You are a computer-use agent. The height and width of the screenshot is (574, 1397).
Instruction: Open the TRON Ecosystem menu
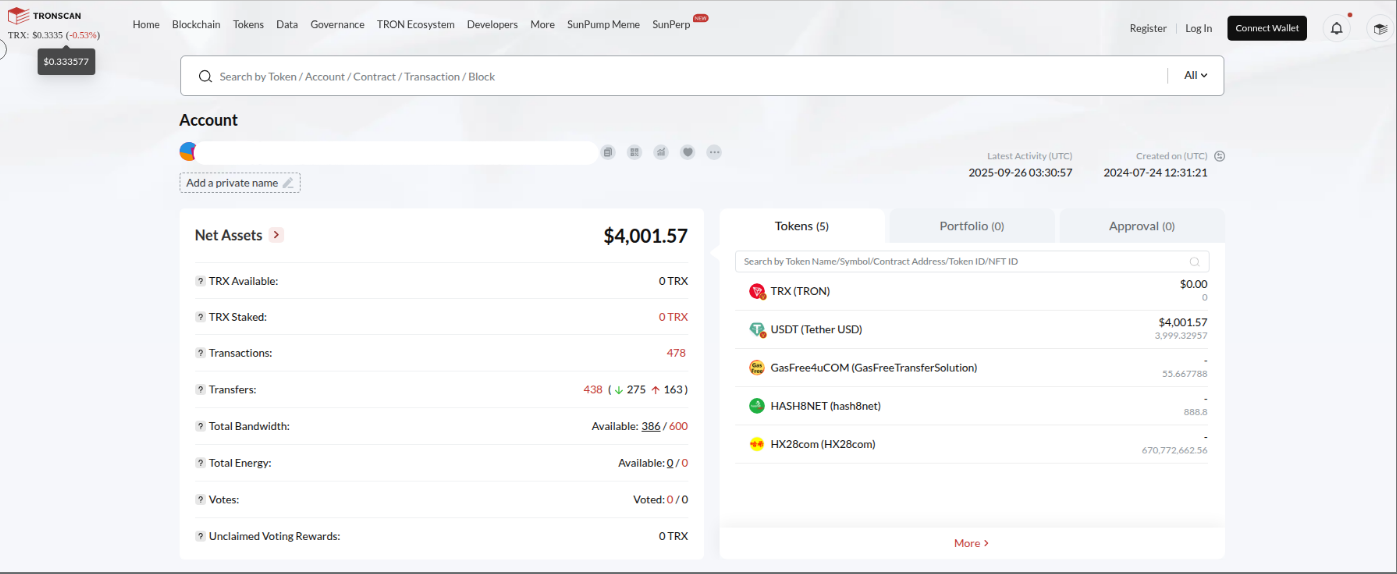(416, 24)
